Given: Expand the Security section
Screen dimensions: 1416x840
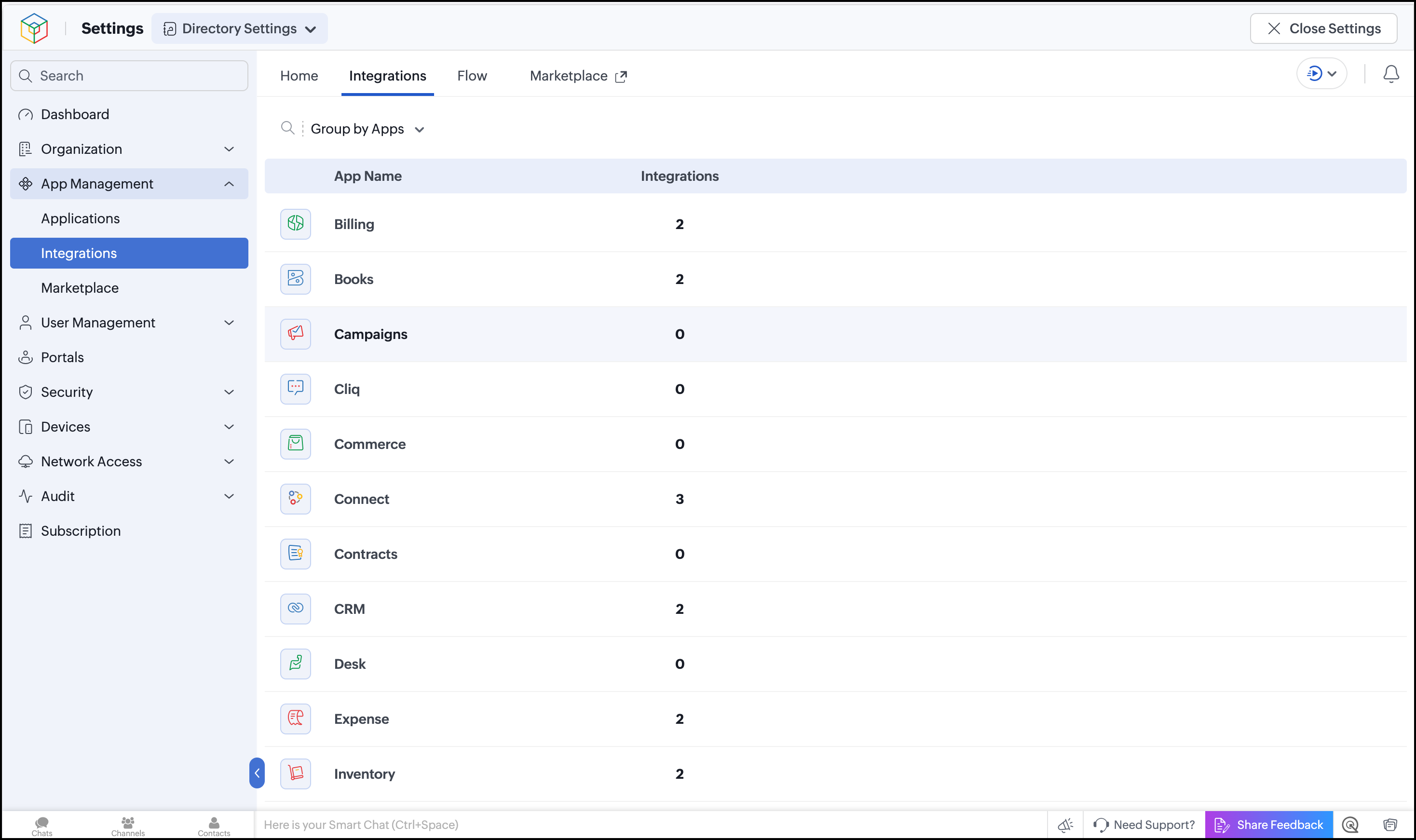Looking at the screenshot, I should (x=129, y=392).
